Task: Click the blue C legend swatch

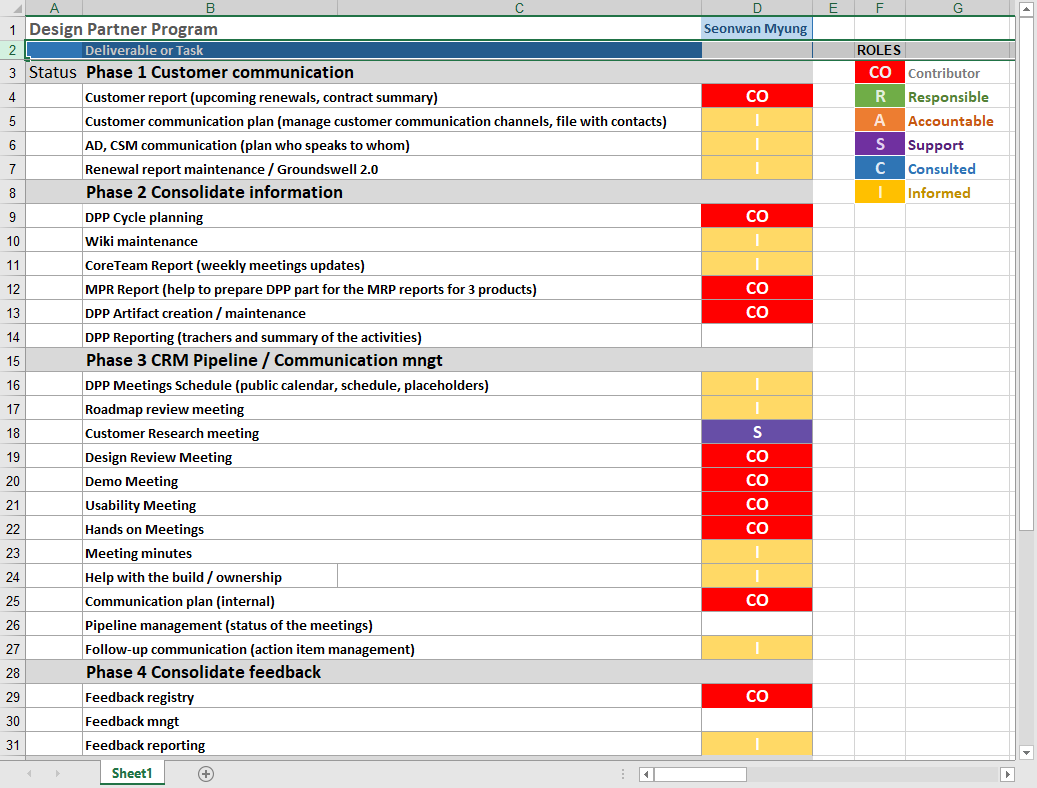Action: coord(880,168)
